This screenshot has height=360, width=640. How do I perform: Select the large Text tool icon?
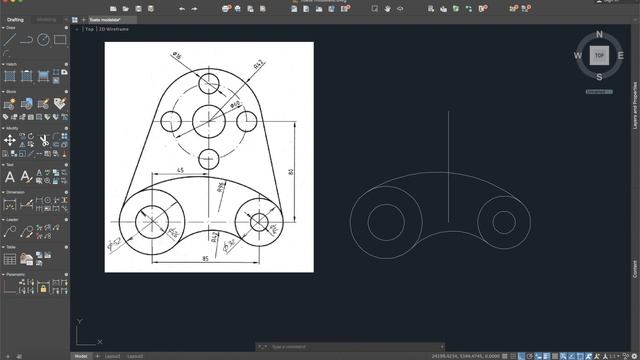[x=9, y=177]
